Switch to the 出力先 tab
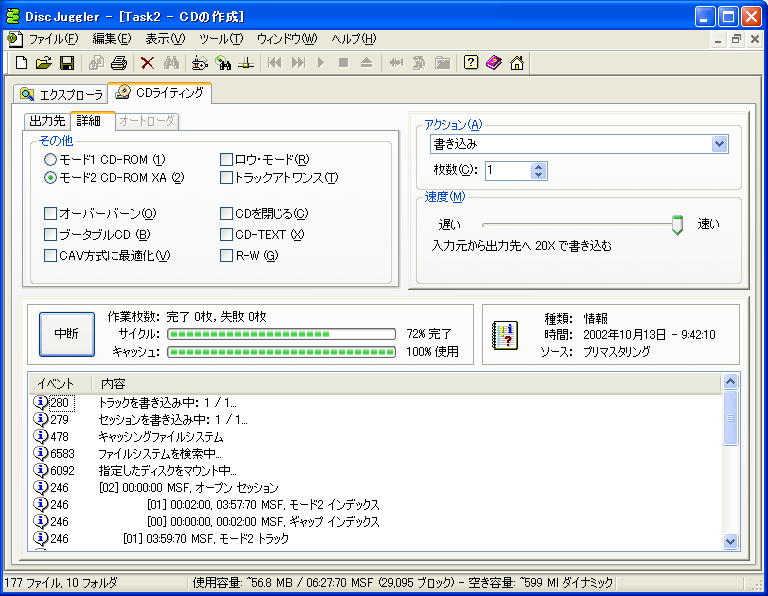 coord(47,121)
